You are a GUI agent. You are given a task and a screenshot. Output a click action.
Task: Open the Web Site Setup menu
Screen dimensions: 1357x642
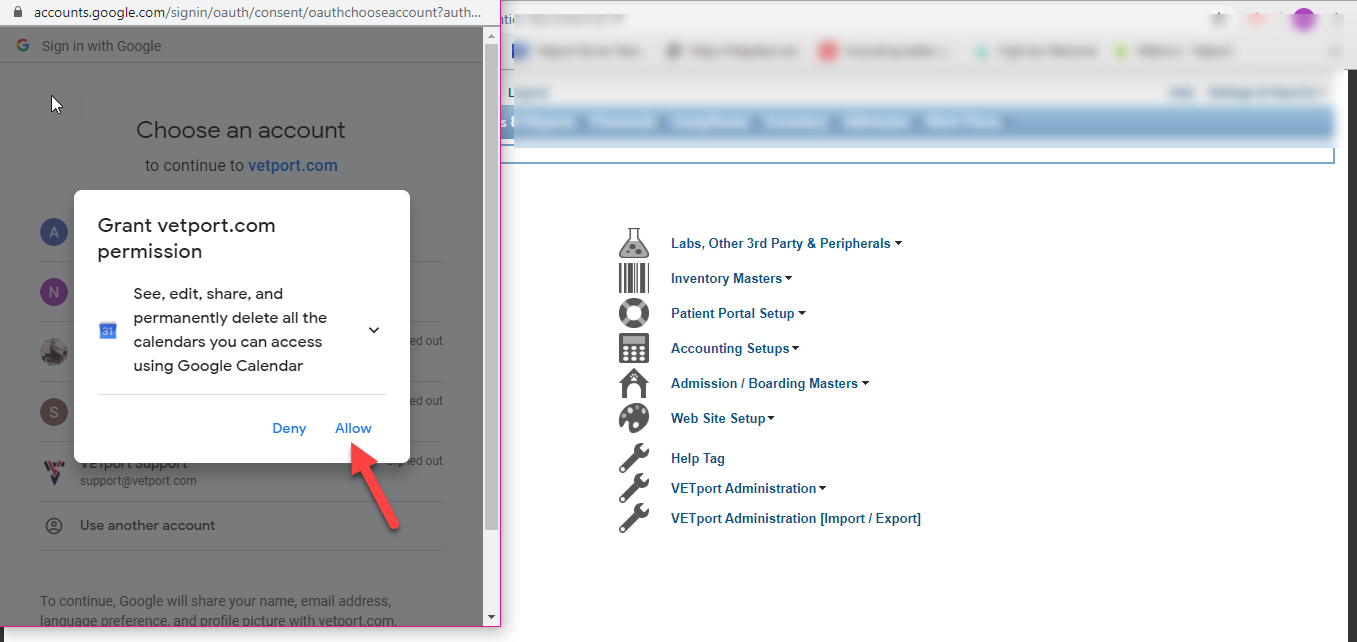coord(718,418)
